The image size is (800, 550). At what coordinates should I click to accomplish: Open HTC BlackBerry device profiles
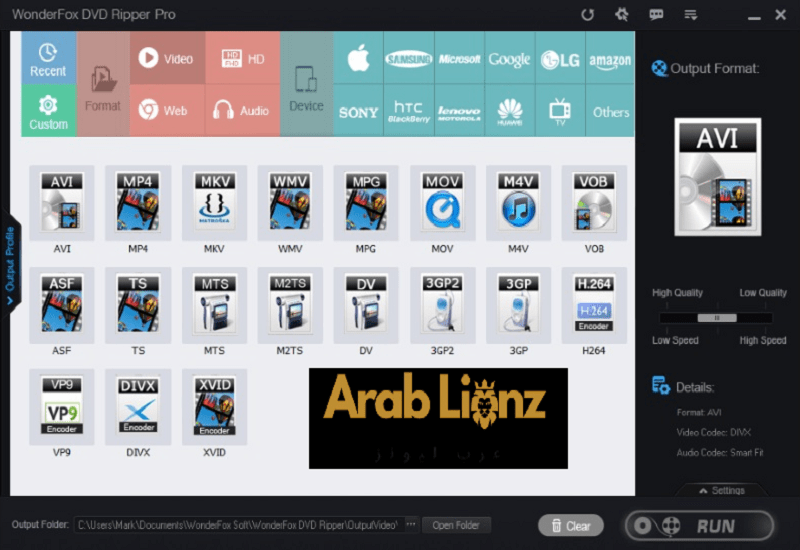pos(409,111)
